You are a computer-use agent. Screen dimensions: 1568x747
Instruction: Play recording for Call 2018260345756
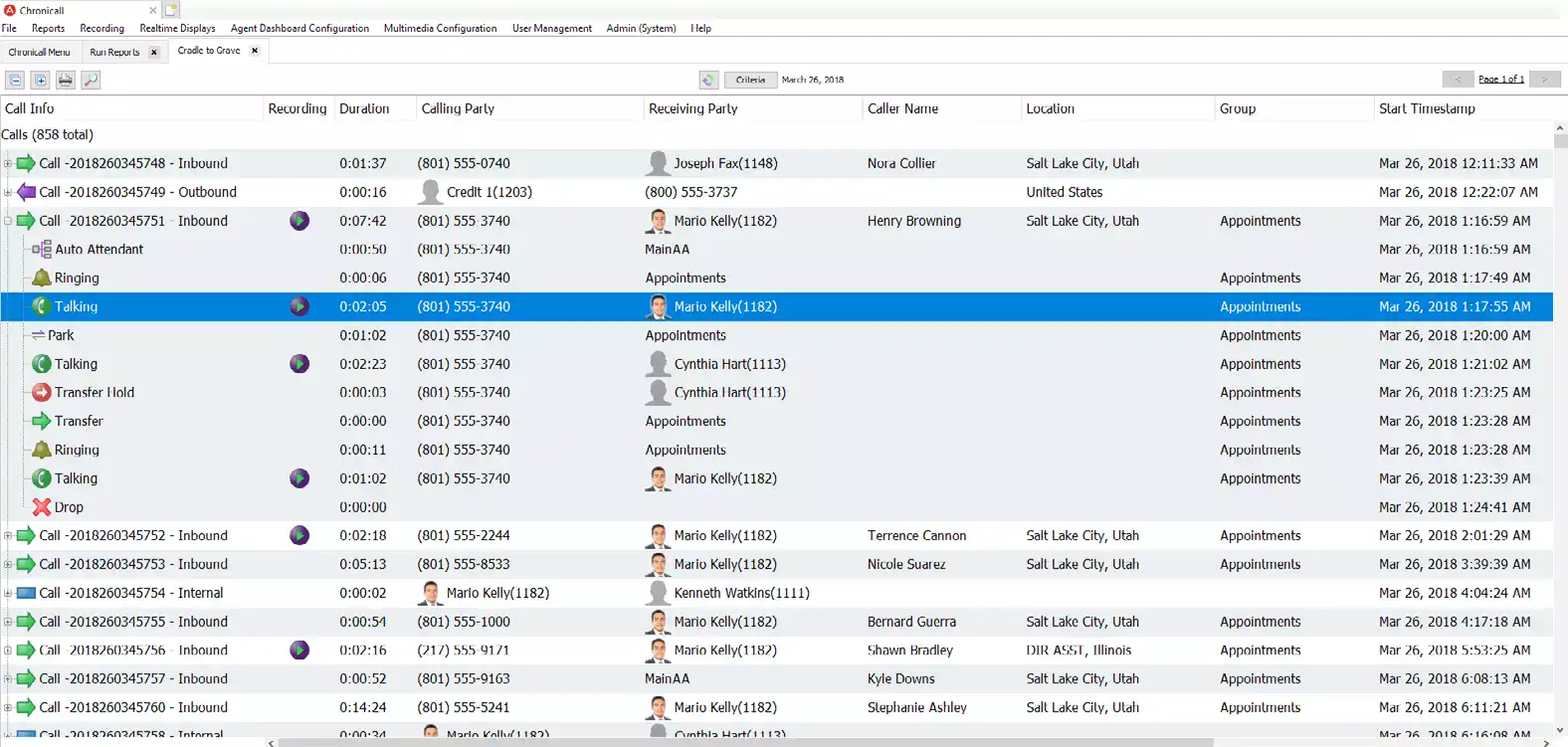(299, 651)
